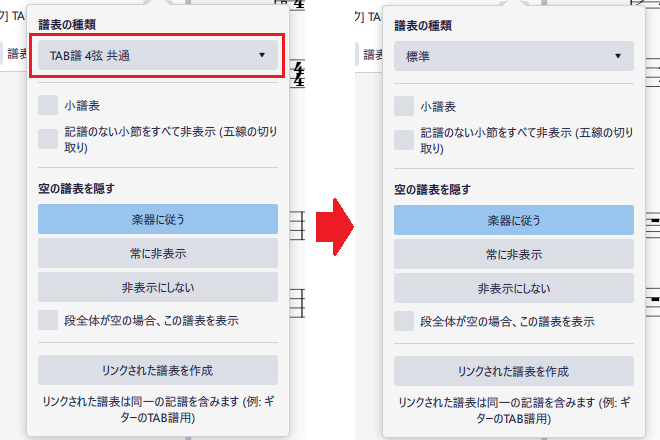Toggle 段全体が空の場合 checkbox in the 標準 panel

[x=404, y=320]
